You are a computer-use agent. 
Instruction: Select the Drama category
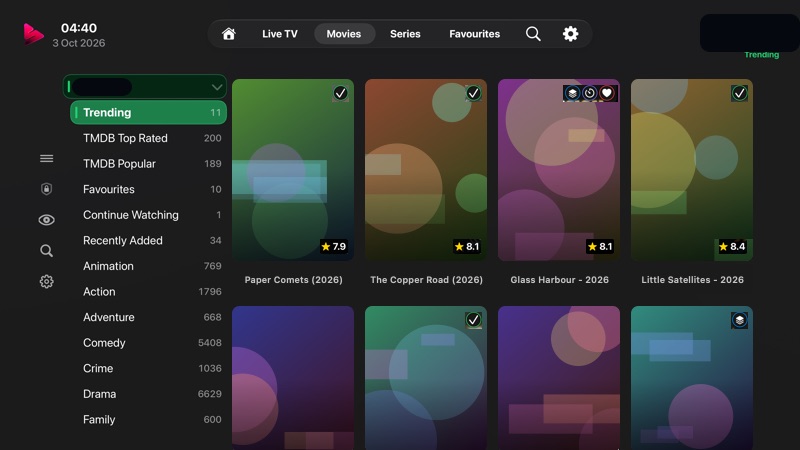coord(148,394)
